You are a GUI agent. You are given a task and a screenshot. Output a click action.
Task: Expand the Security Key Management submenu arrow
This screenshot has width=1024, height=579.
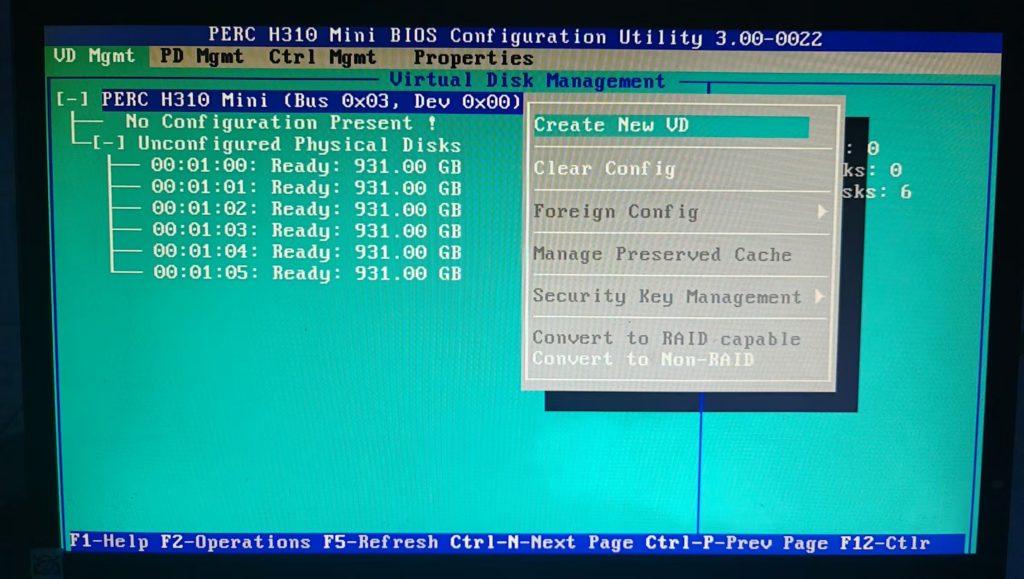[x=819, y=297]
